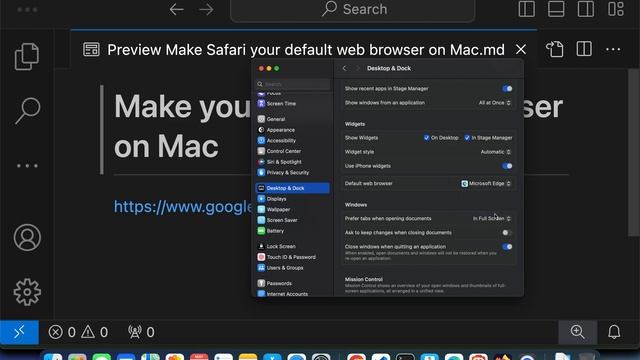
Task: Toggle primary side bar layout icon
Action: (x=527, y=9)
